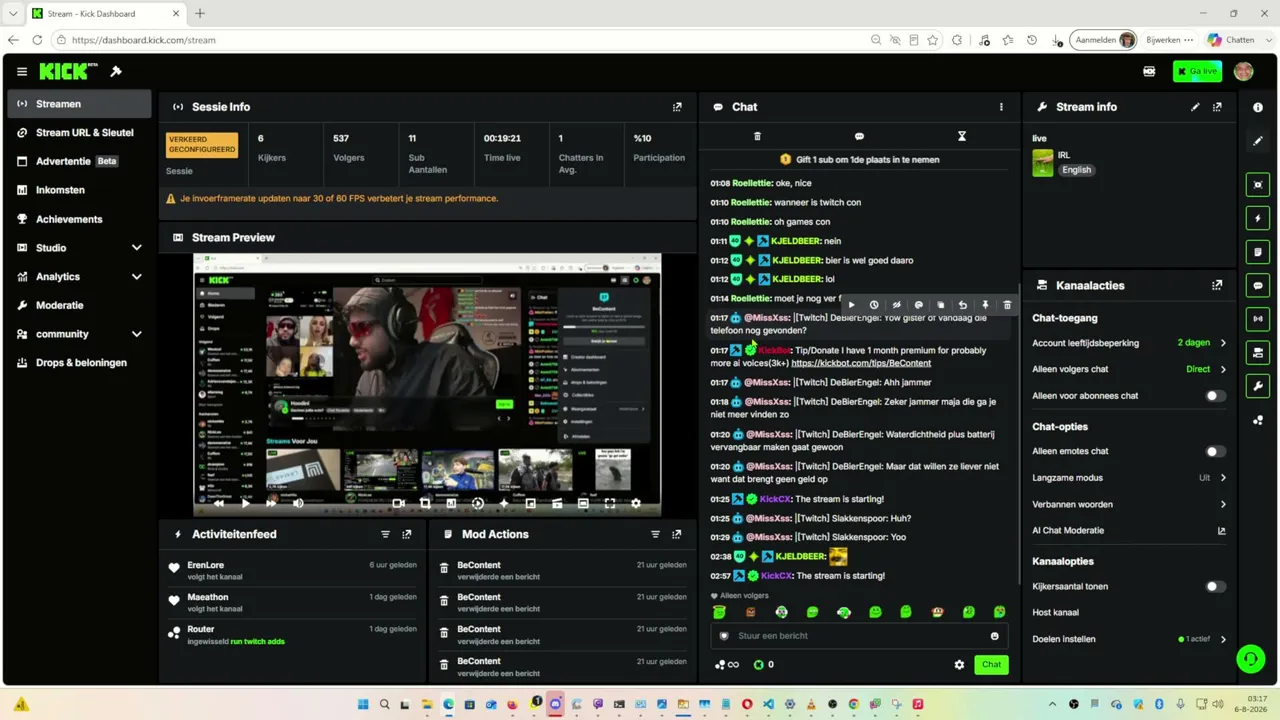
Task: Open Stream URL & Sleutel page
Action: tap(80, 133)
